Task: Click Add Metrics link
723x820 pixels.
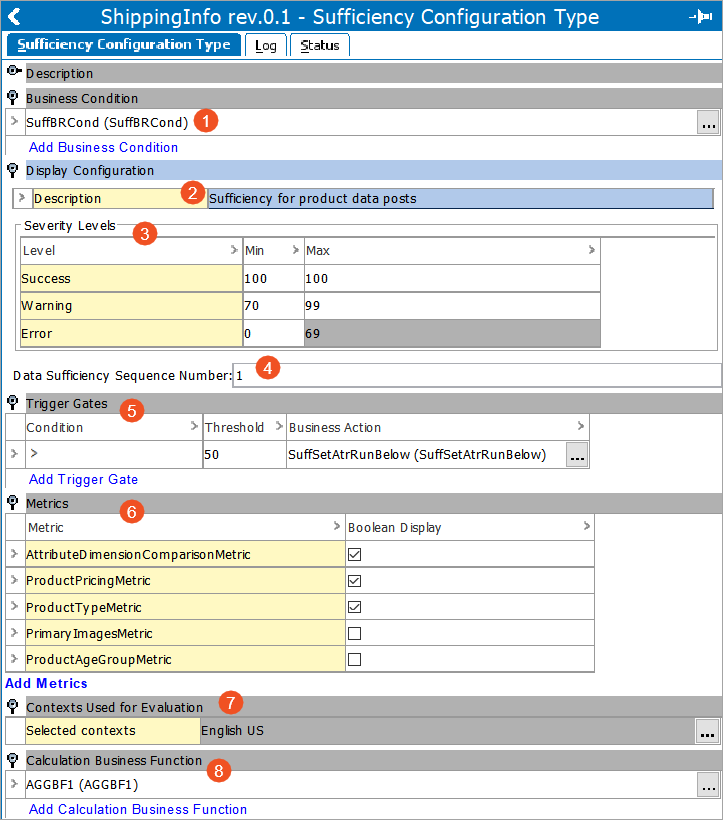Action: pyautogui.click(x=46, y=684)
